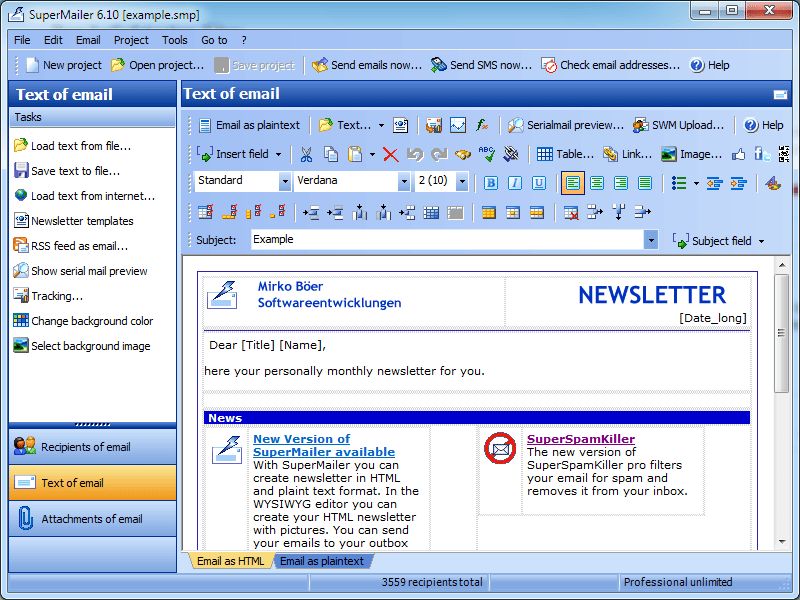The image size is (800, 600).
Task: Open the SuperSpamKiller link
Action: coord(581,439)
